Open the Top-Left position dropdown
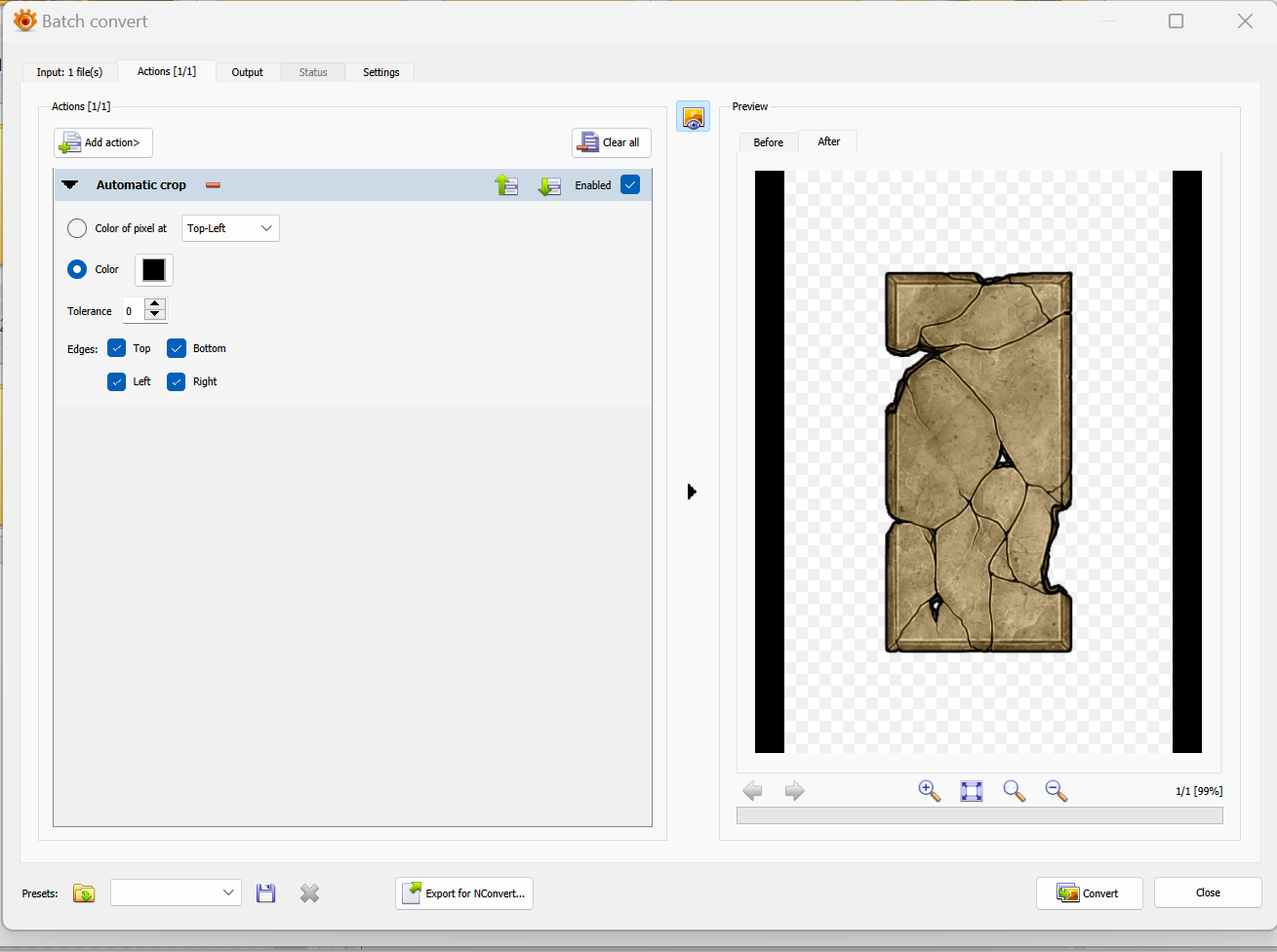This screenshot has height=952, width=1277. pyautogui.click(x=230, y=228)
